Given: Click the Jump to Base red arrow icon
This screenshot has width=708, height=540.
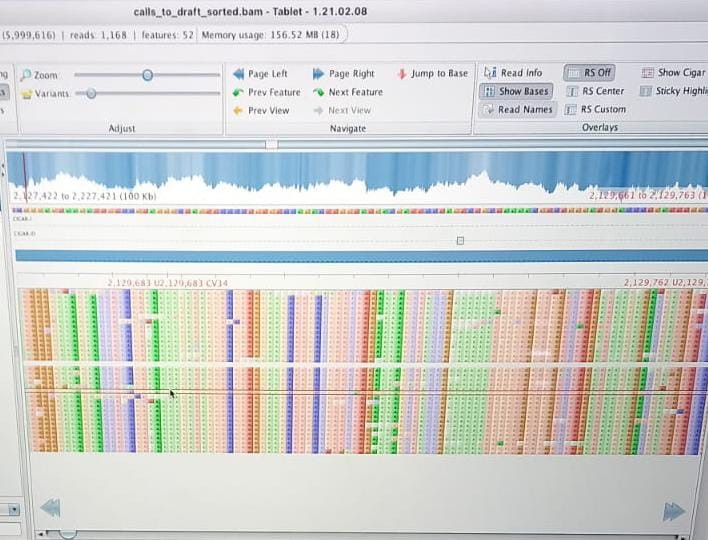Looking at the screenshot, I should tap(402, 74).
